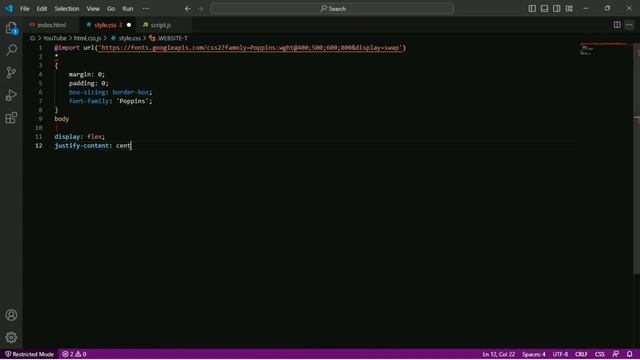Select html.css.js folder in breadcrumb
Viewport: 640px width, 360px height.
(x=87, y=38)
